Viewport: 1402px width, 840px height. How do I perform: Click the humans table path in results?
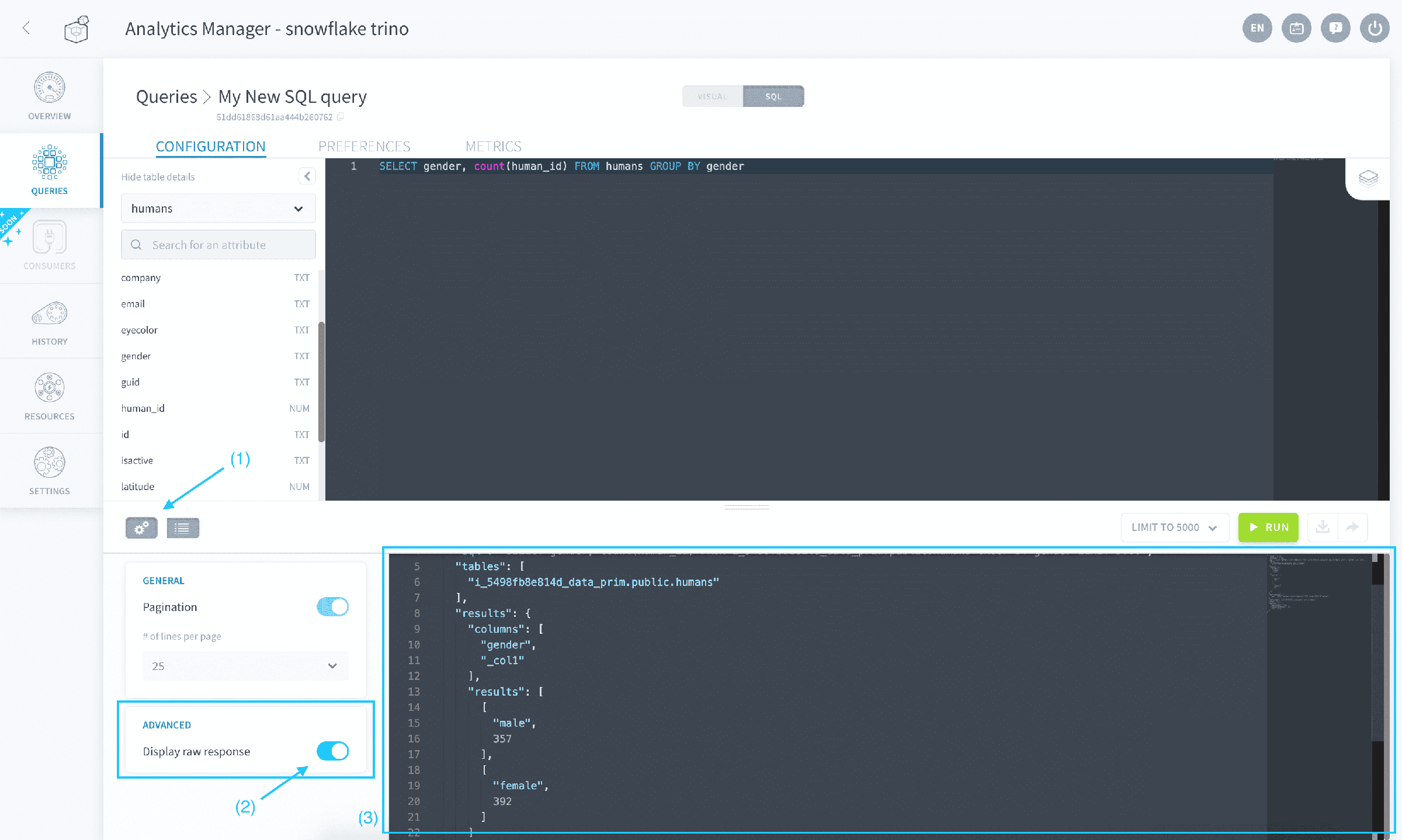pyautogui.click(x=594, y=582)
